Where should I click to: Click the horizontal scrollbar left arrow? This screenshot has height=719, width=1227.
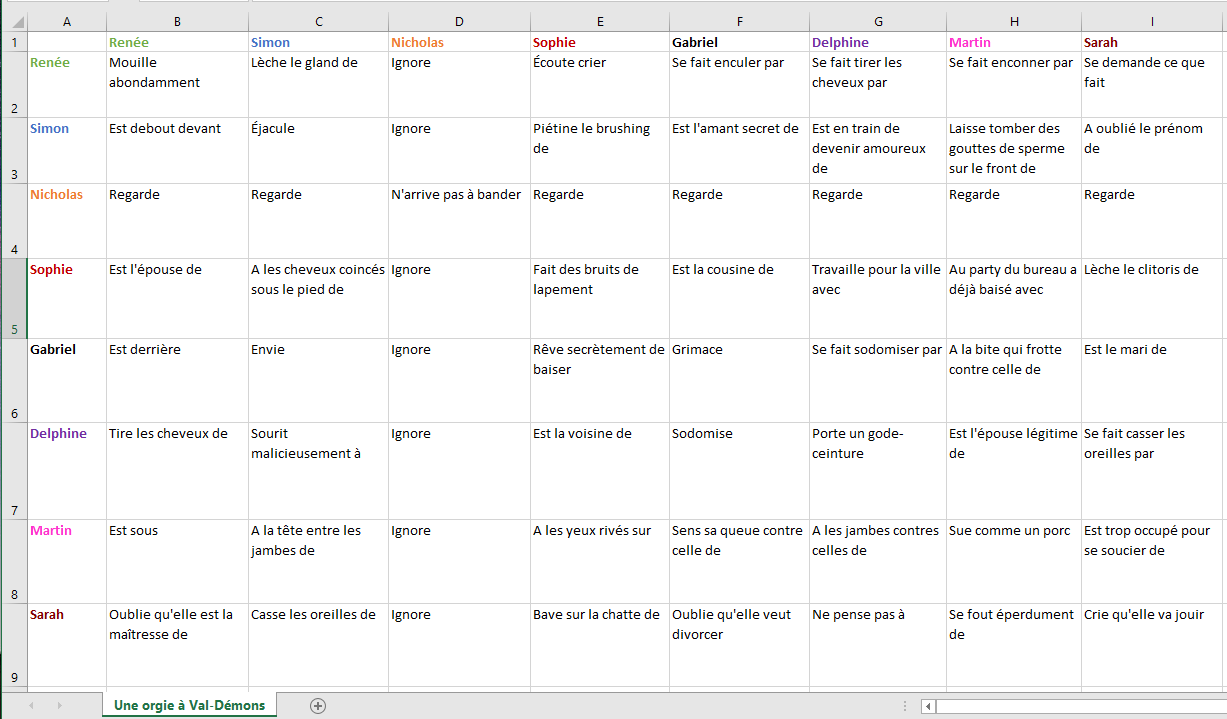point(928,706)
